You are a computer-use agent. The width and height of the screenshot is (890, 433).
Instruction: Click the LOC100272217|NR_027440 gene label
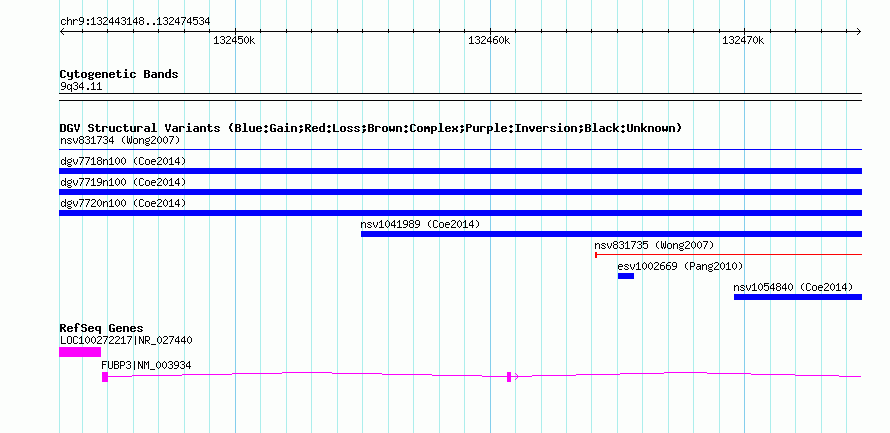tap(126, 340)
